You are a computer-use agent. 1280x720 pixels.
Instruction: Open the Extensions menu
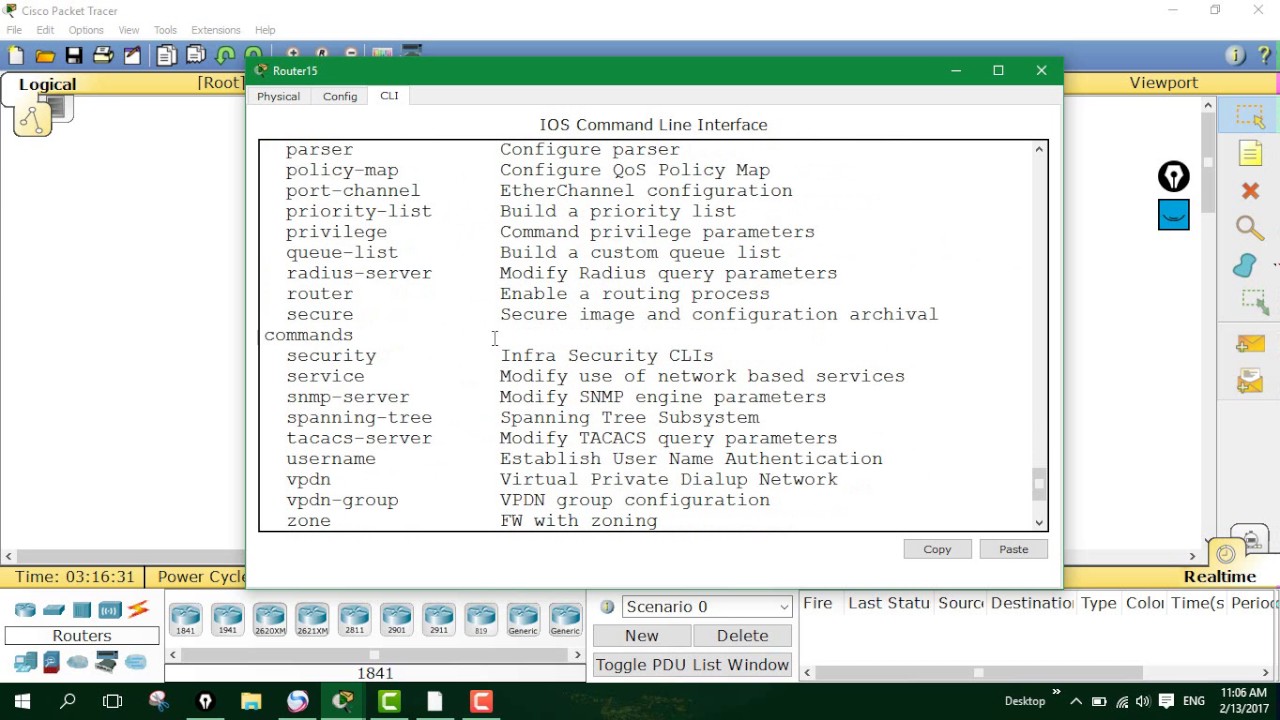click(216, 30)
